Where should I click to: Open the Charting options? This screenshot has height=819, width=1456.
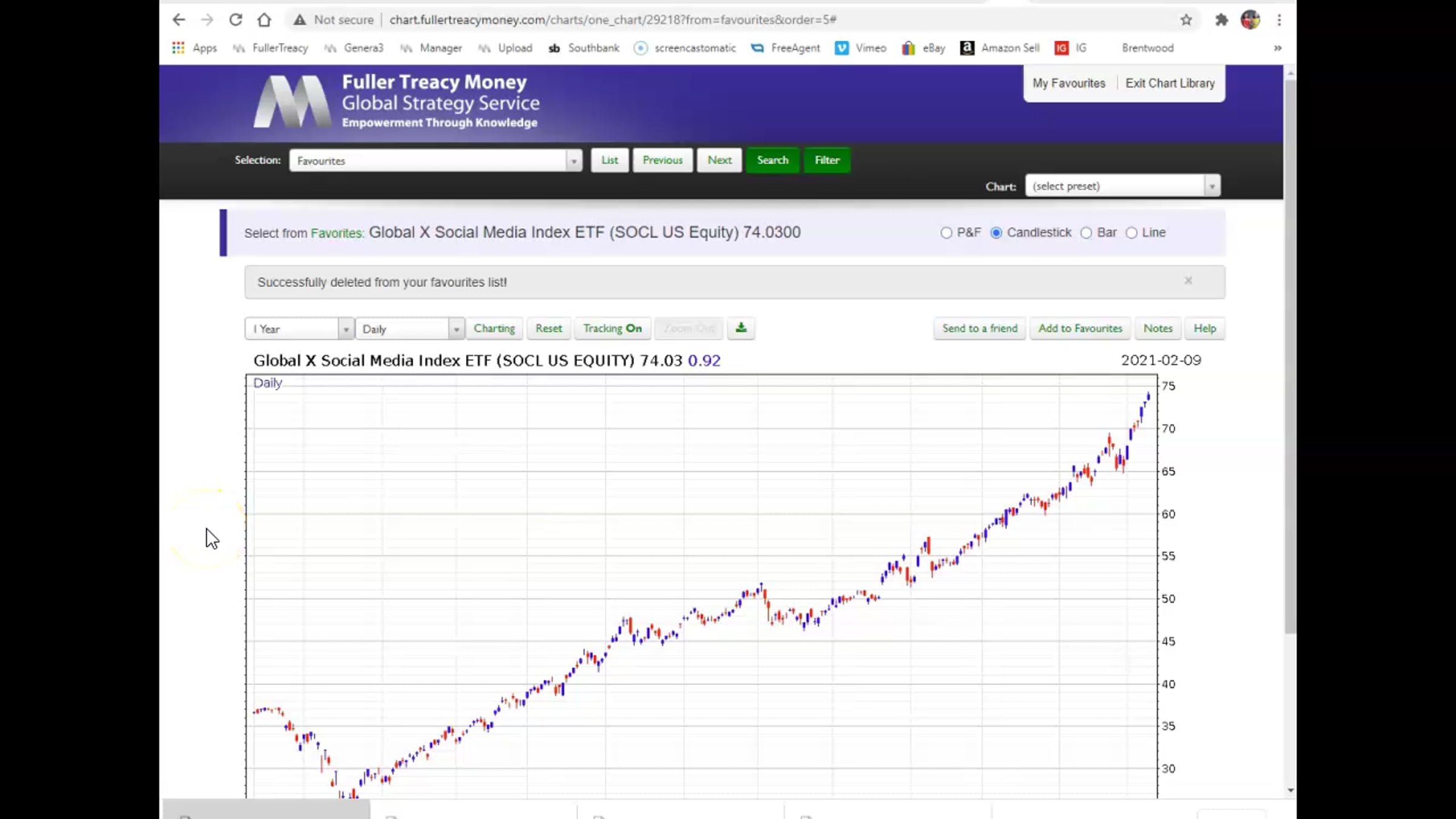pos(494,328)
